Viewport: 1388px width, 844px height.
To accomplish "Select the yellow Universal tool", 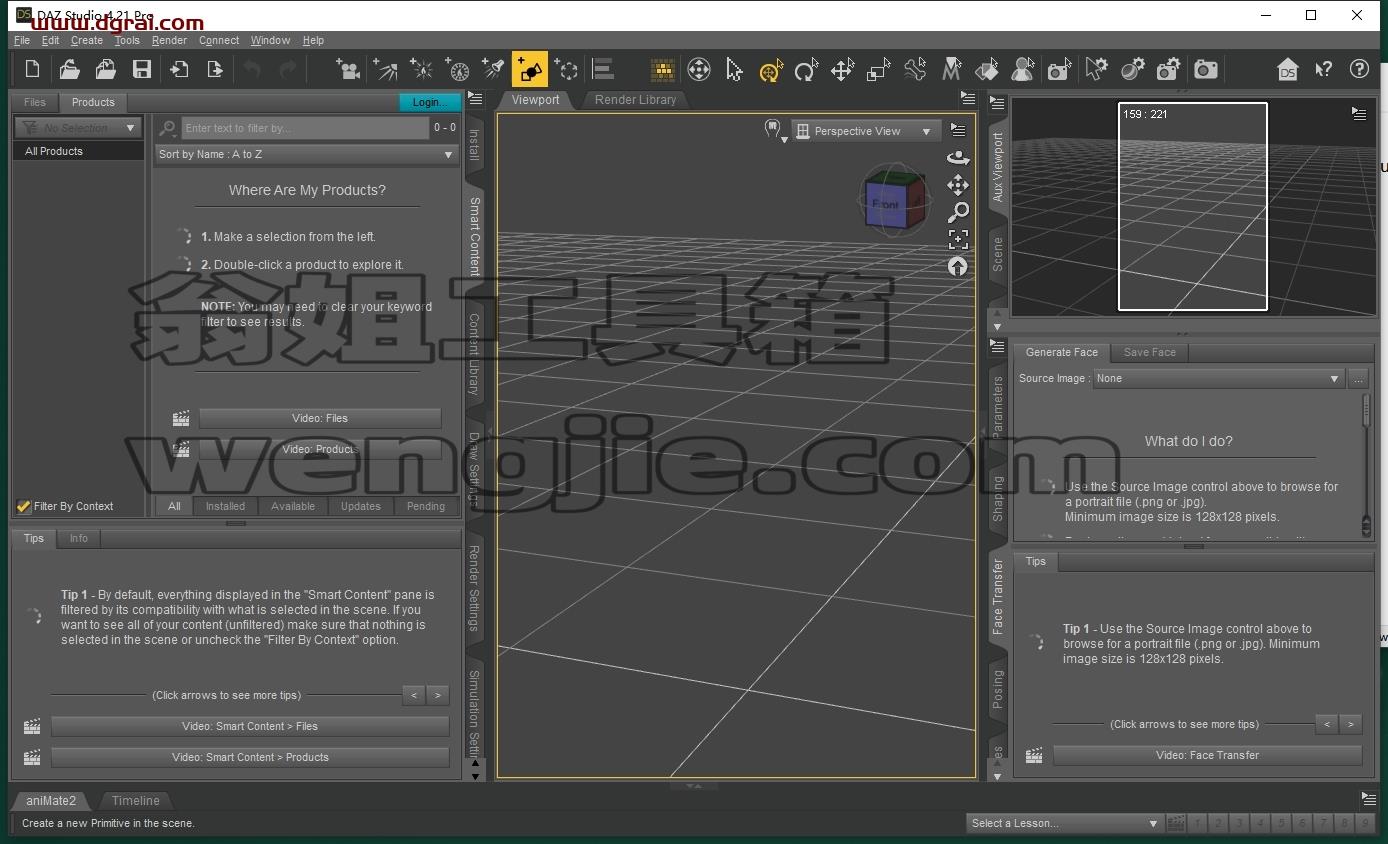I will click(771, 69).
